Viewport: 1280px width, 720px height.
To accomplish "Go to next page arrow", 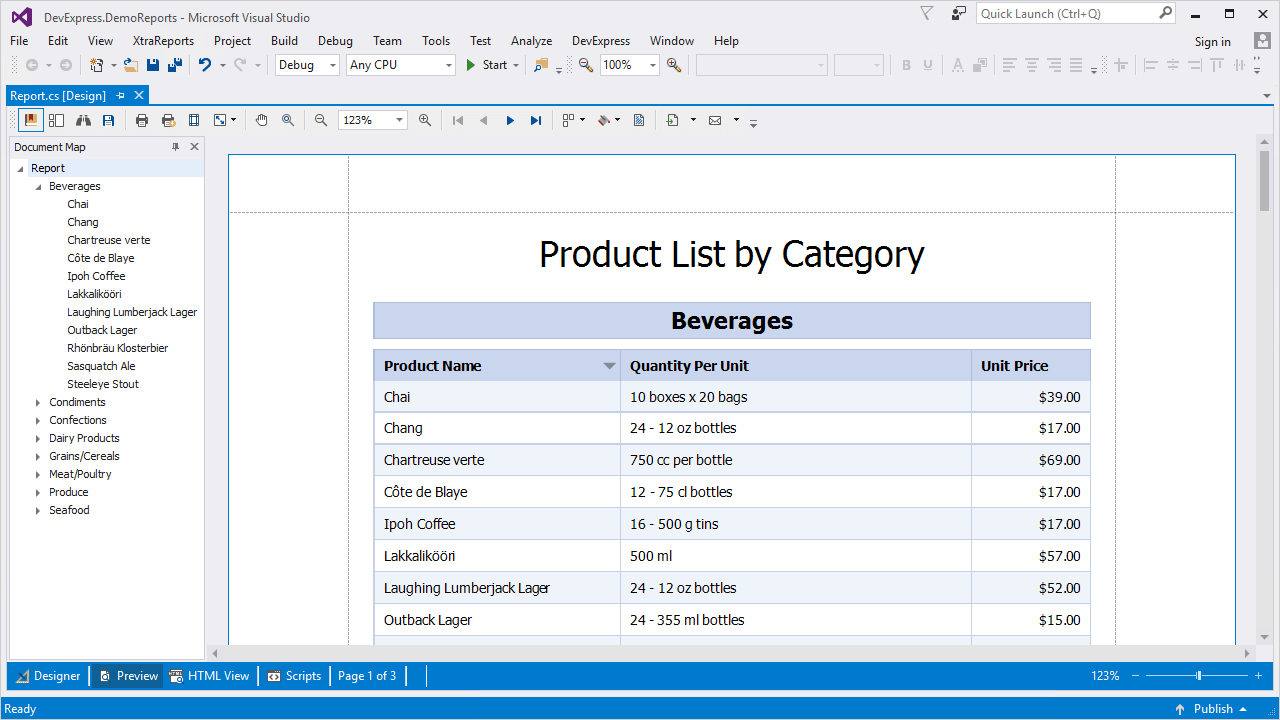I will pyautogui.click(x=510, y=120).
